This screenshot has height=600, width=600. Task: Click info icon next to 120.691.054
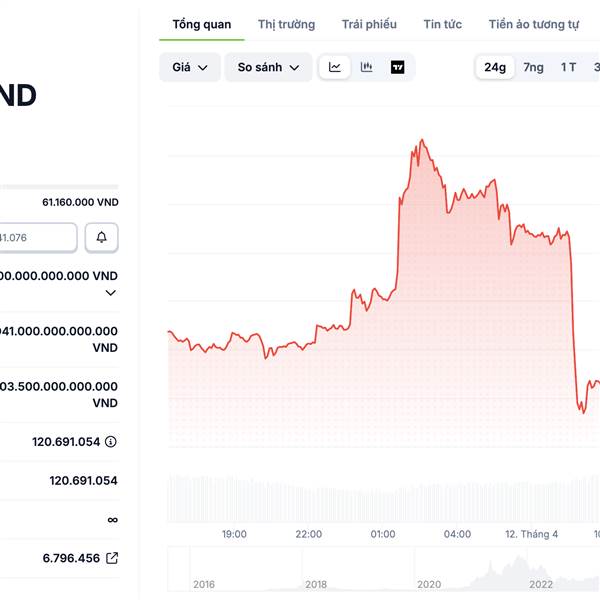click(111, 441)
